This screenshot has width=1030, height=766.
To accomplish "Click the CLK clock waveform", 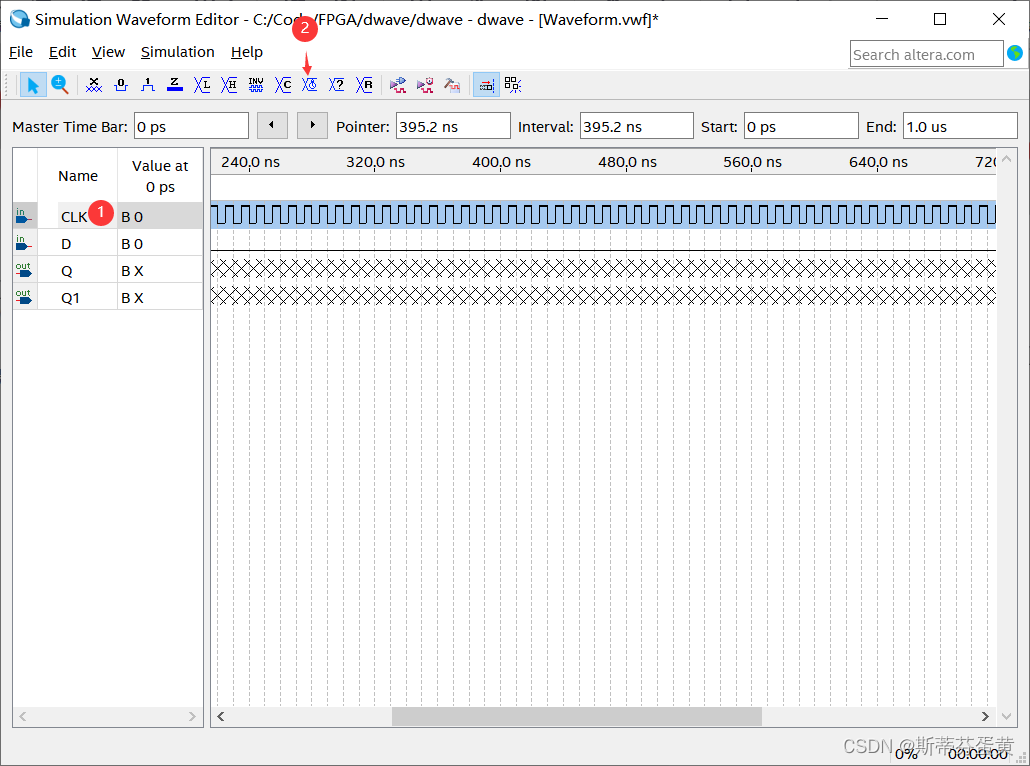I will [x=603, y=215].
